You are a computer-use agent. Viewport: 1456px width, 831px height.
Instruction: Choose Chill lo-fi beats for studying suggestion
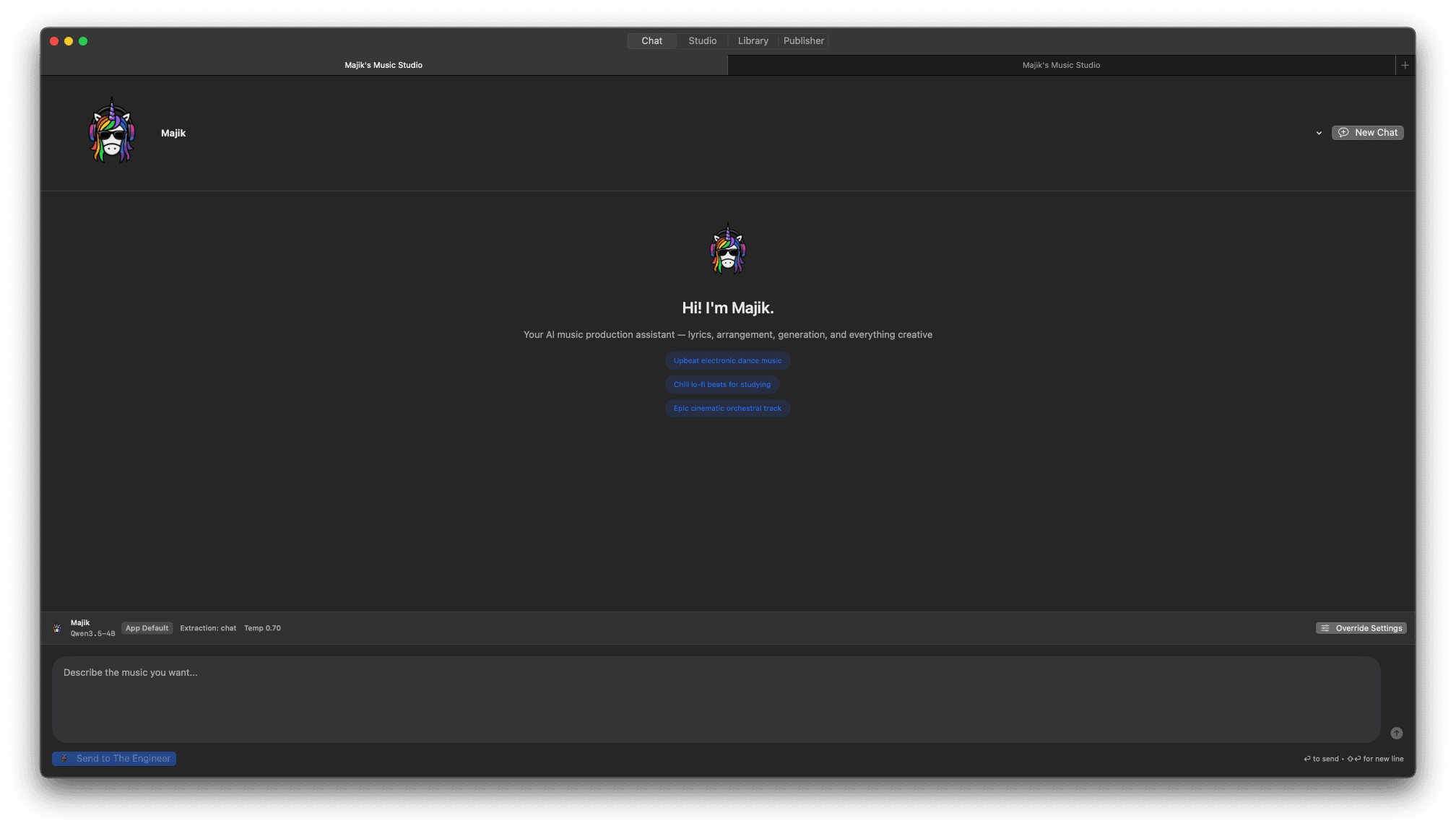click(x=721, y=385)
